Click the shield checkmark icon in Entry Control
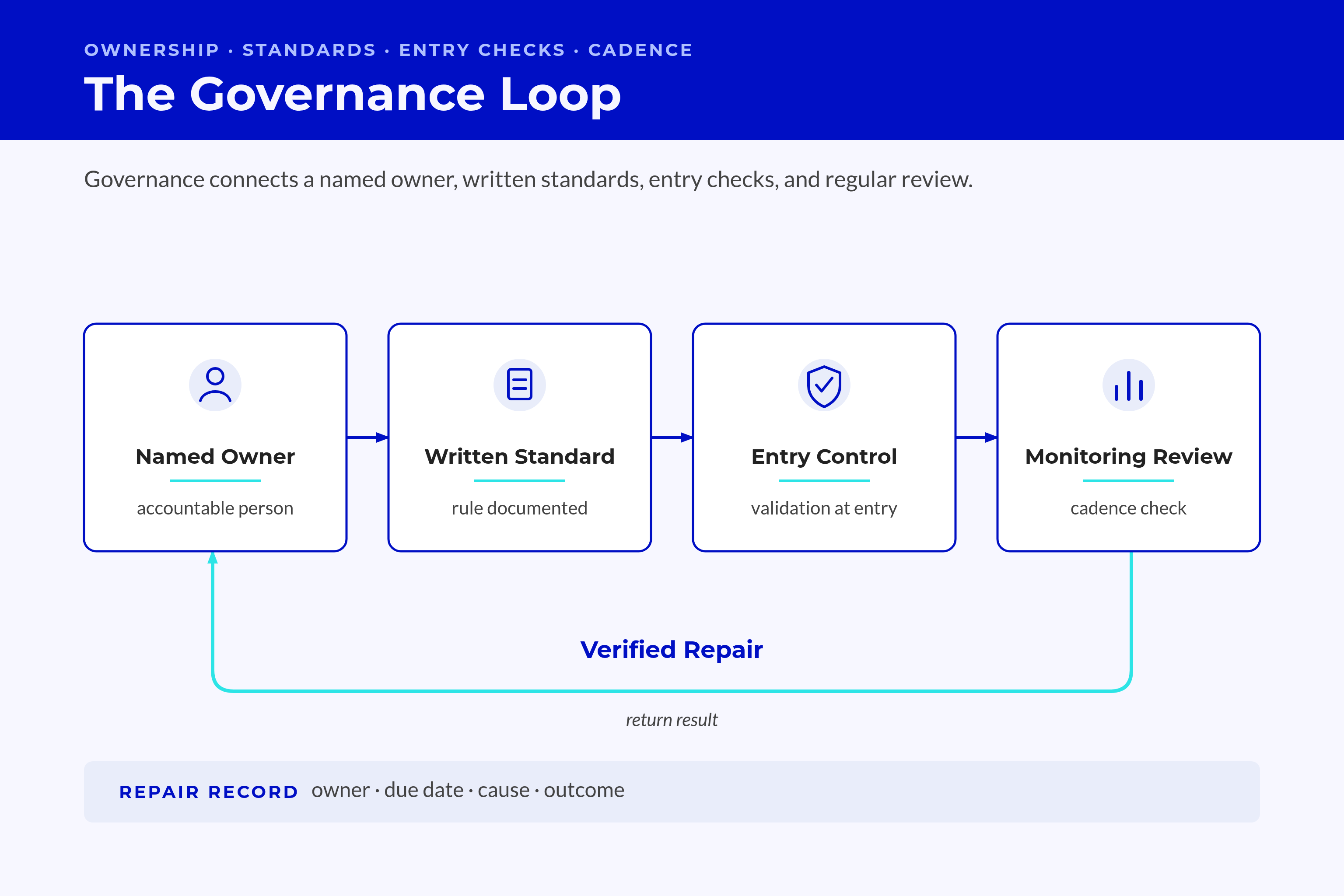The width and height of the screenshot is (1344, 896). [824, 385]
